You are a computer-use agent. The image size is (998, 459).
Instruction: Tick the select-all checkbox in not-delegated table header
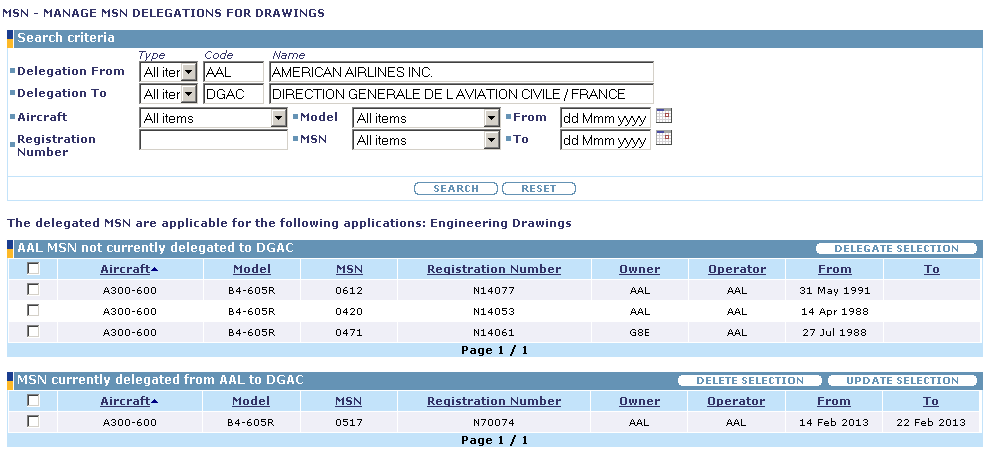[33, 269]
